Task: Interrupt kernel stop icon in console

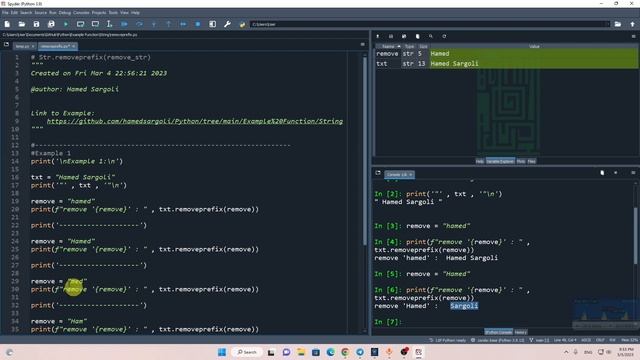Action: (616, 173)
